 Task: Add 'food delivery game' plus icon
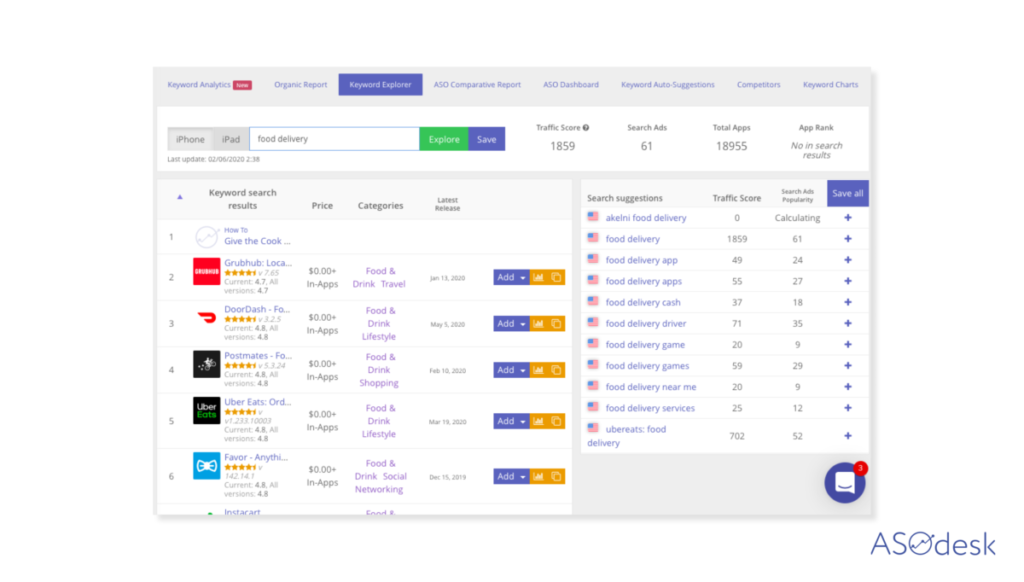point(848,344)
